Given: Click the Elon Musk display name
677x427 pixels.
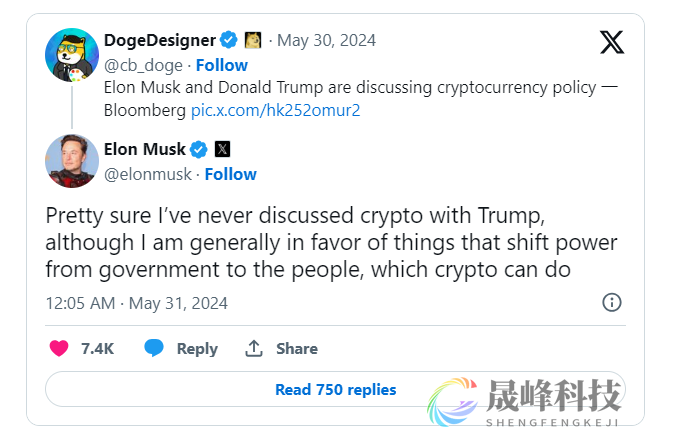Looking at the screenshot, I should [145, 149].
